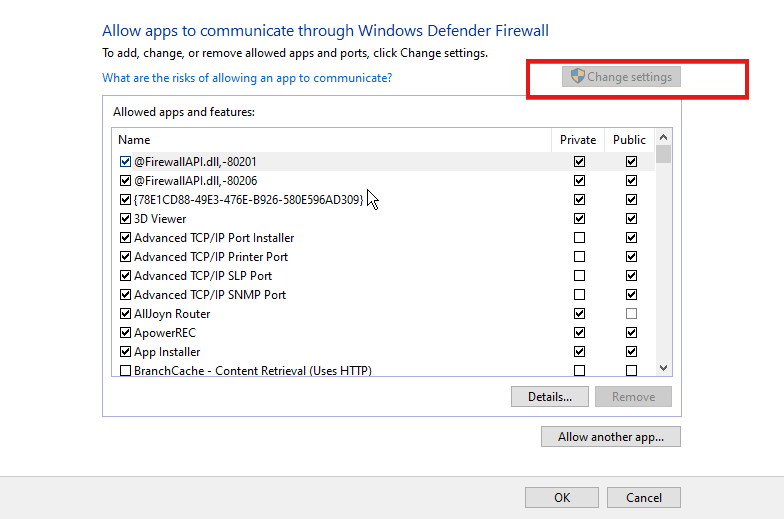Image resolution: width=784 pixels, height=519 pixels.
Task: Click the scrollbar down arrow
Action: (664, 368)
